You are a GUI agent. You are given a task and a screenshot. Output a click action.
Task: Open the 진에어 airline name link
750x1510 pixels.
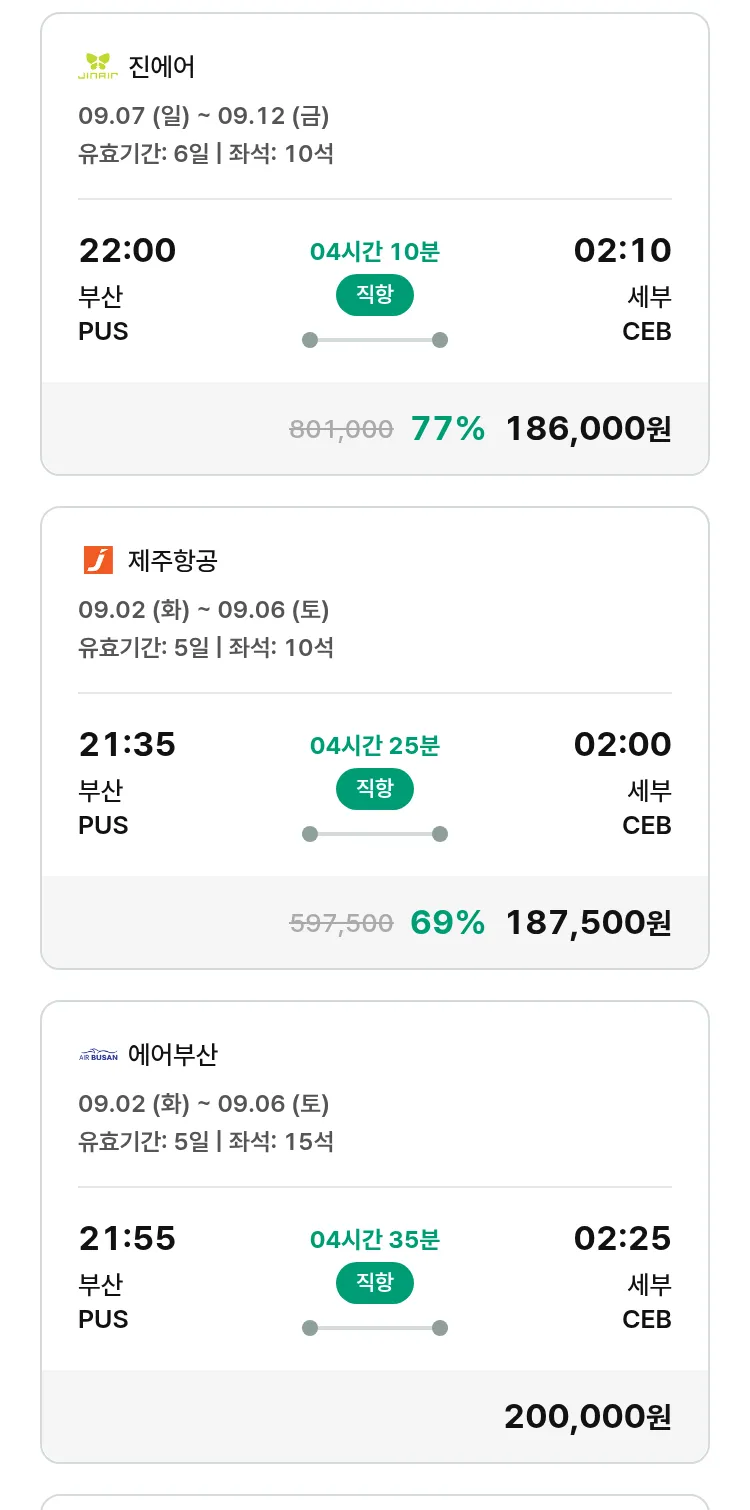coord(162,67)
